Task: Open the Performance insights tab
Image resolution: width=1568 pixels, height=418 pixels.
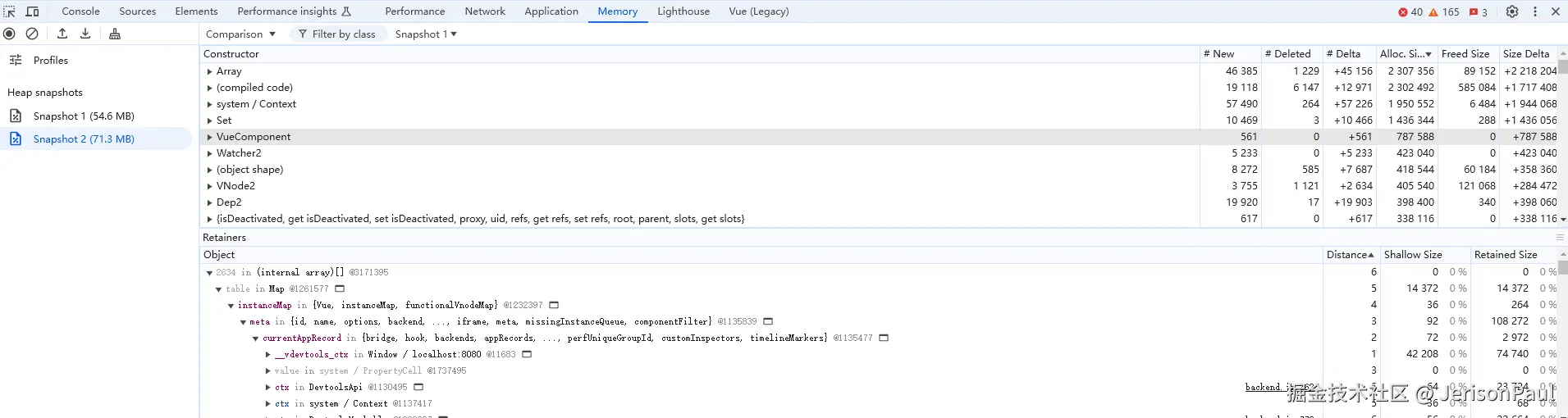Action: [x=294, y=11]
